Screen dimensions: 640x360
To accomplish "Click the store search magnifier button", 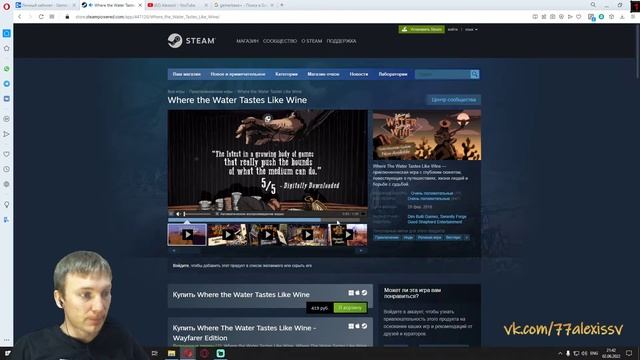I will [474, 74].
